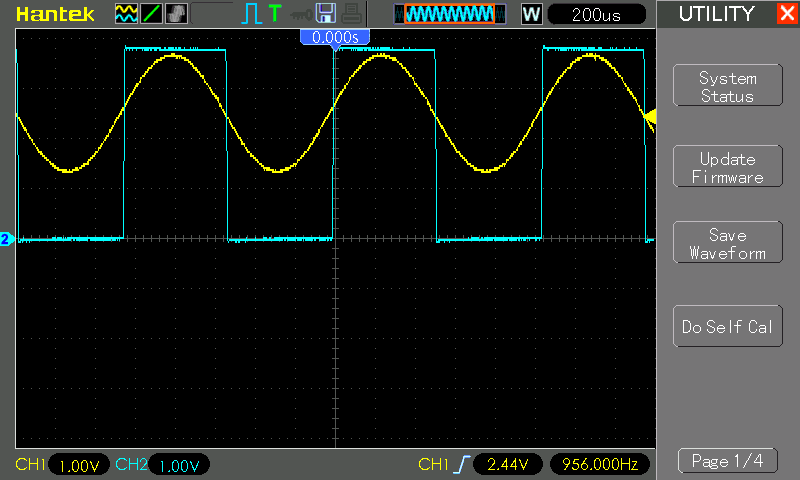Click CH2 1.00V scale readout
Viewport: 800px width, 480px height.
[x=179, y=465]
